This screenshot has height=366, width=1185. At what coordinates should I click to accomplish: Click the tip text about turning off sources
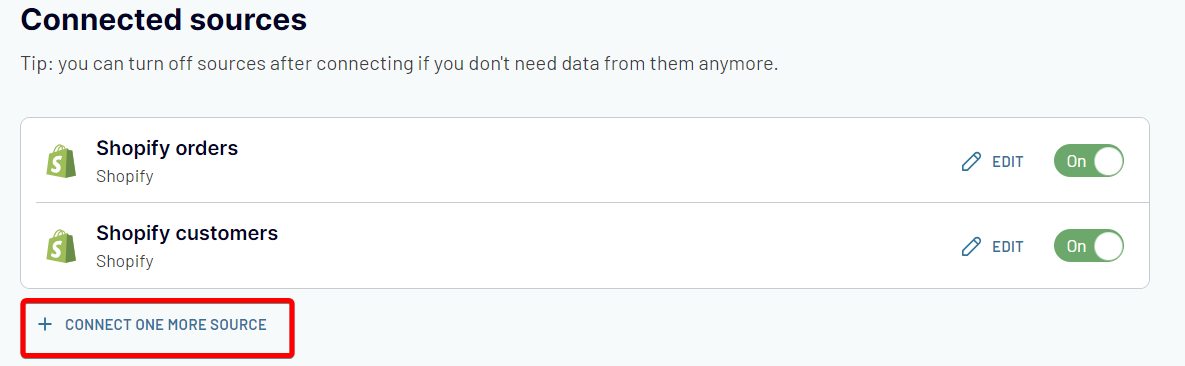click(399, 64)
